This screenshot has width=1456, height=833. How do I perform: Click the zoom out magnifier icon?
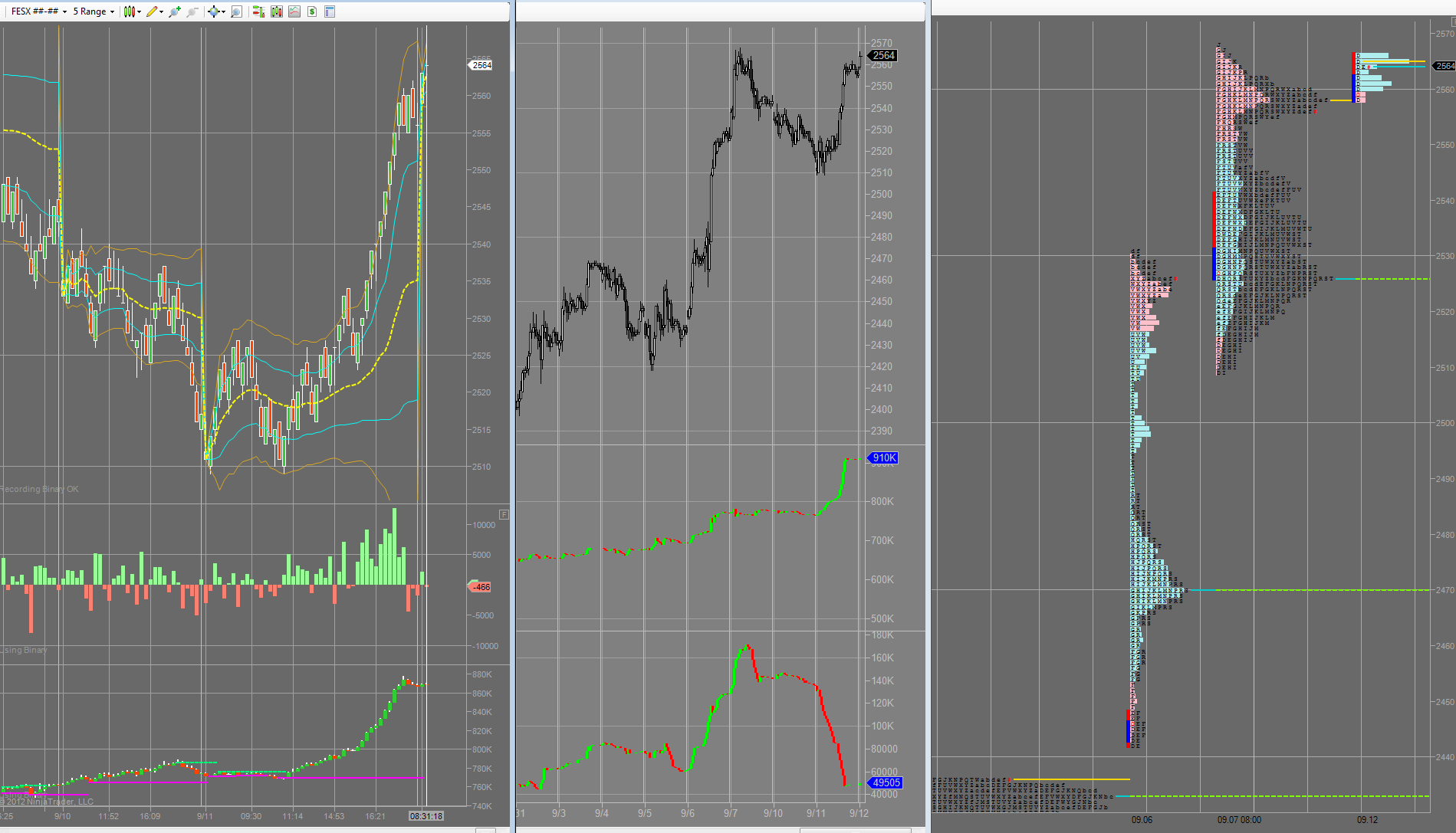(192, 11)
